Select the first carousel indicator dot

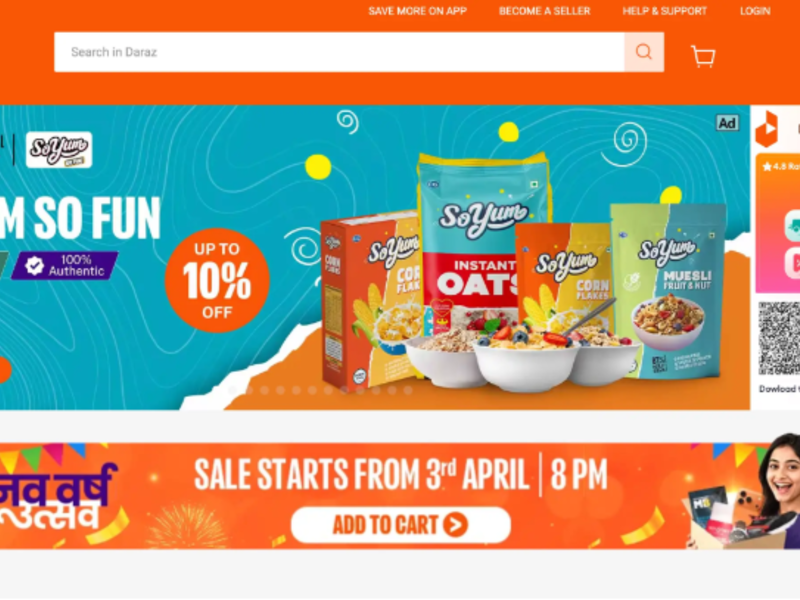233,390
